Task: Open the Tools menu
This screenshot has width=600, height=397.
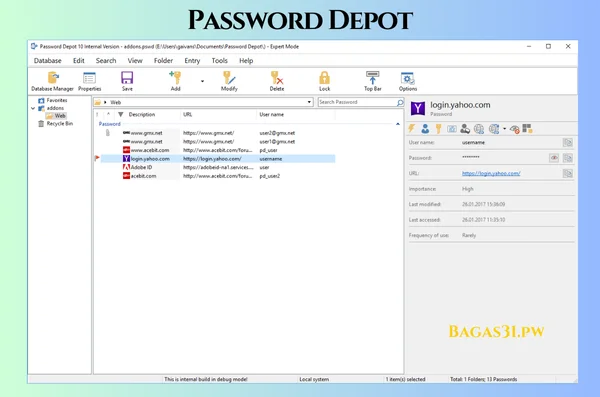Action: click(x=220, y=60)
